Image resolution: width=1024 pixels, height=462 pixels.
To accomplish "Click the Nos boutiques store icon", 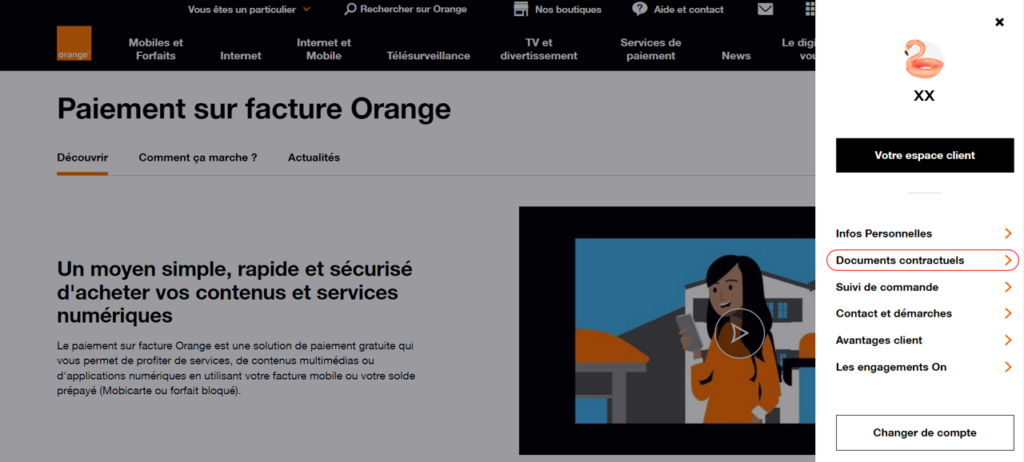I will pos(520,9).
